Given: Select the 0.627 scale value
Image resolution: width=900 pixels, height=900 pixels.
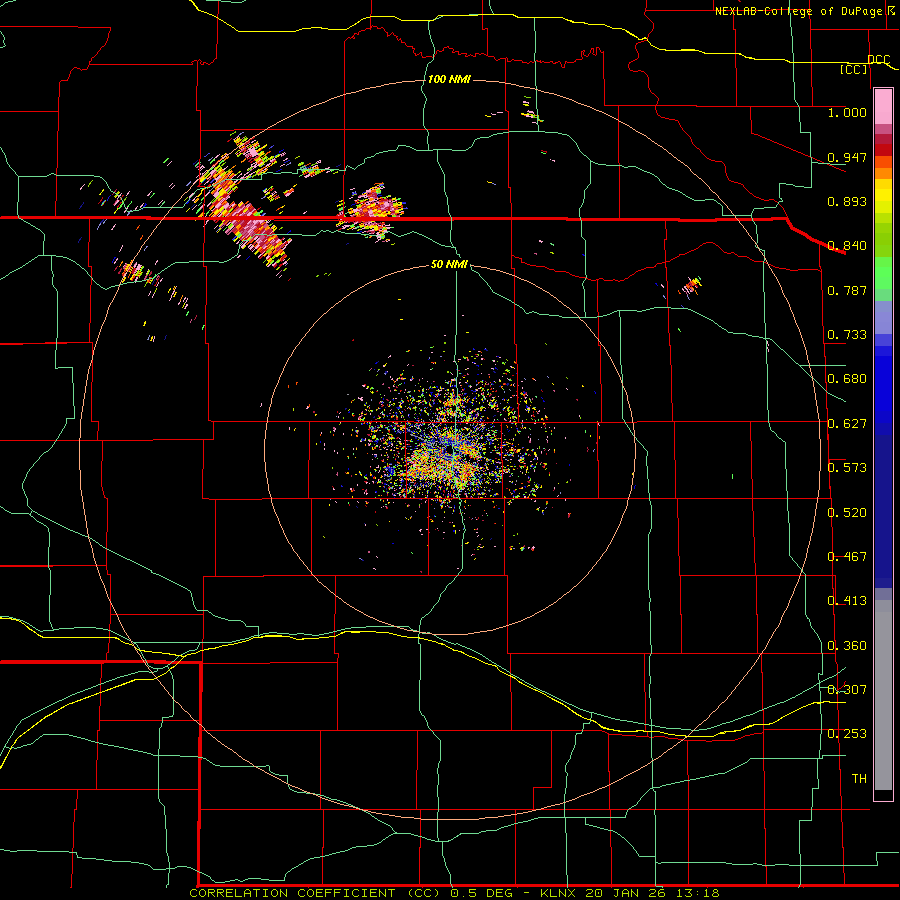Looking at the screenshot, I should pos(847,424).
